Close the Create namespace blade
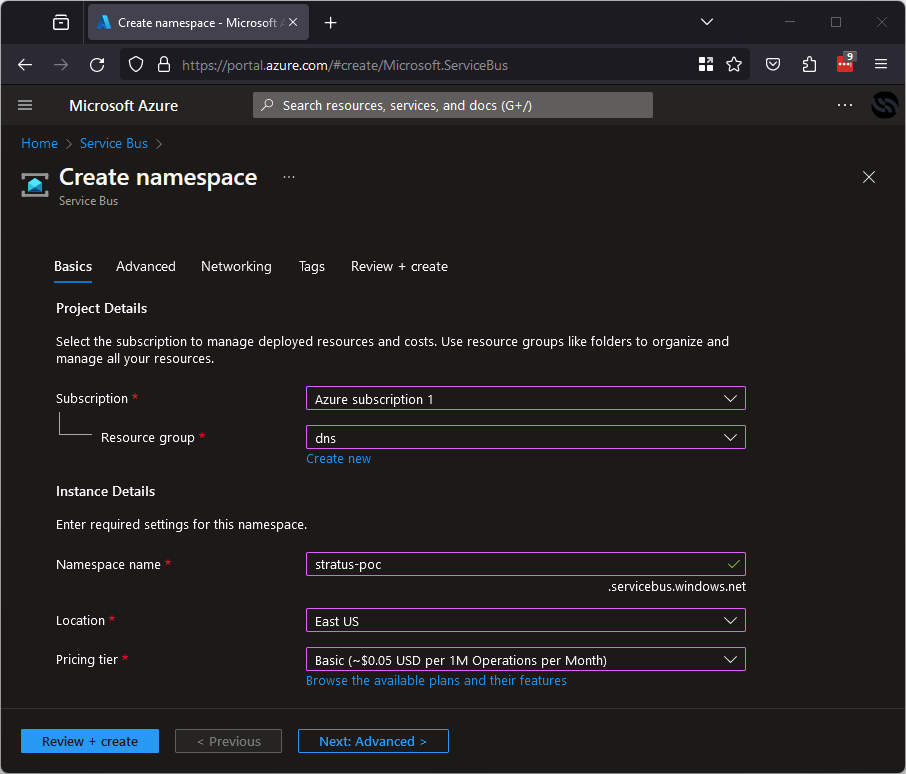The height and width of the screenshot is (774, 906). point(868,177)
